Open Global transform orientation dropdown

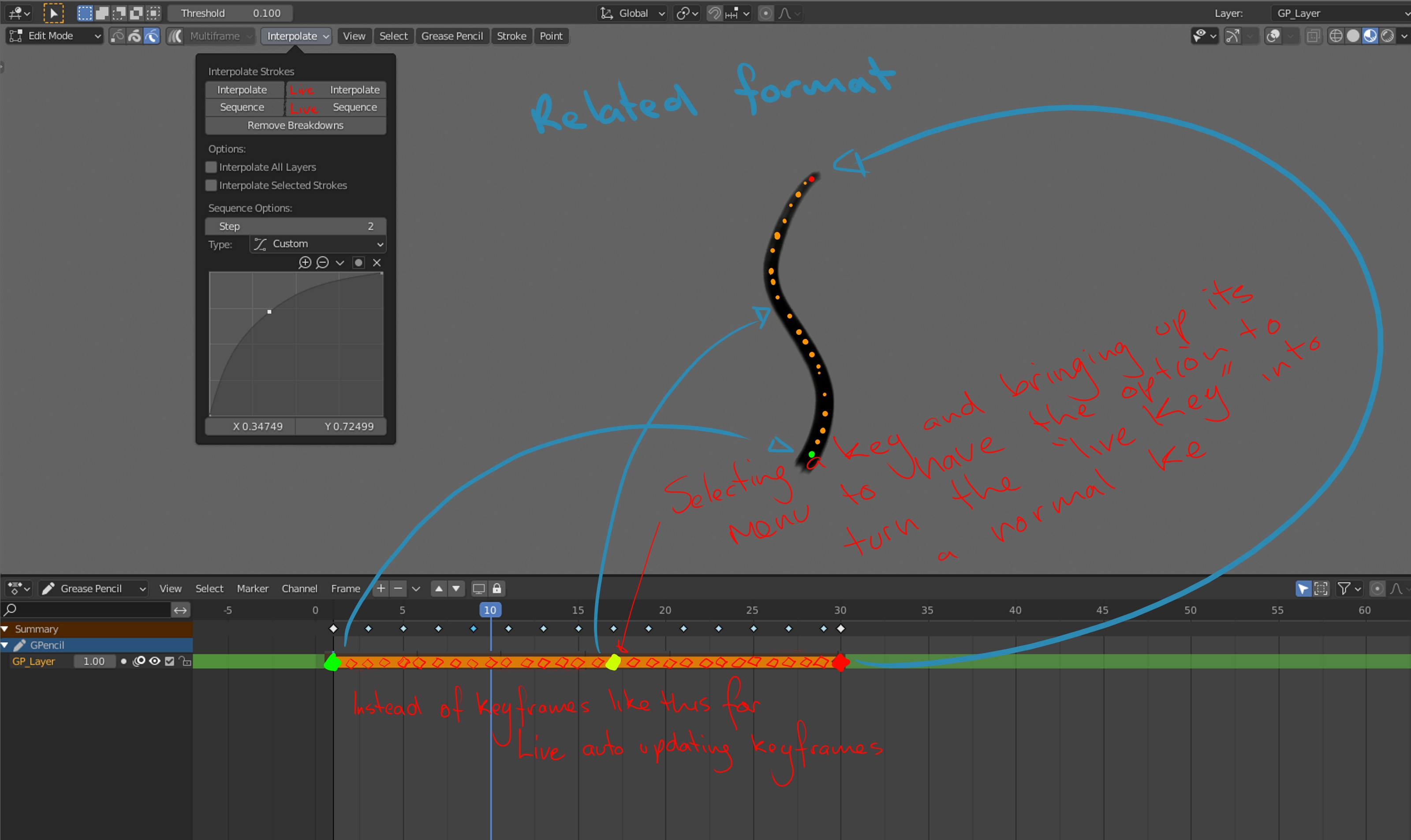click(632, 13)
